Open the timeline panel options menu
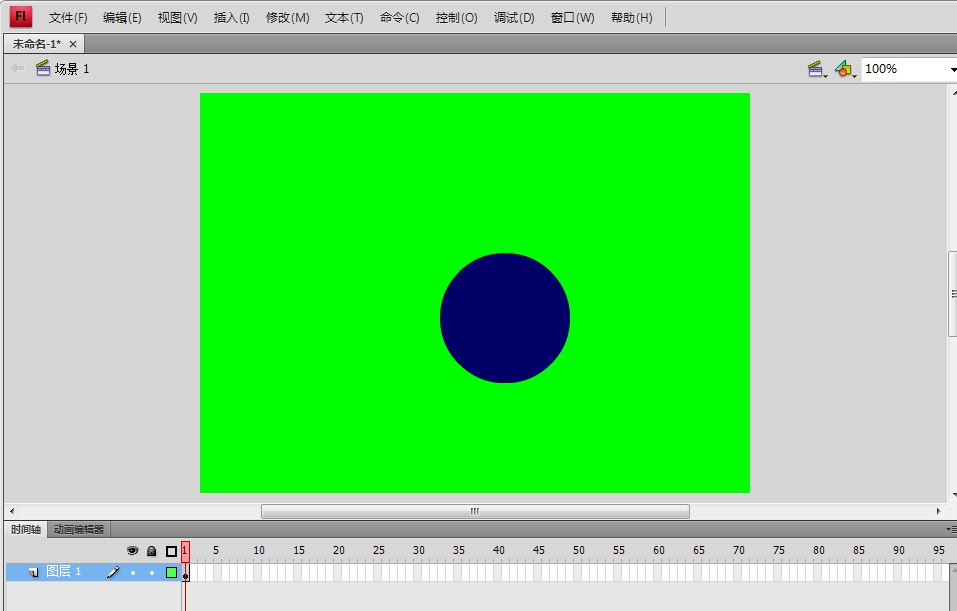 click(x=950, y=530)
